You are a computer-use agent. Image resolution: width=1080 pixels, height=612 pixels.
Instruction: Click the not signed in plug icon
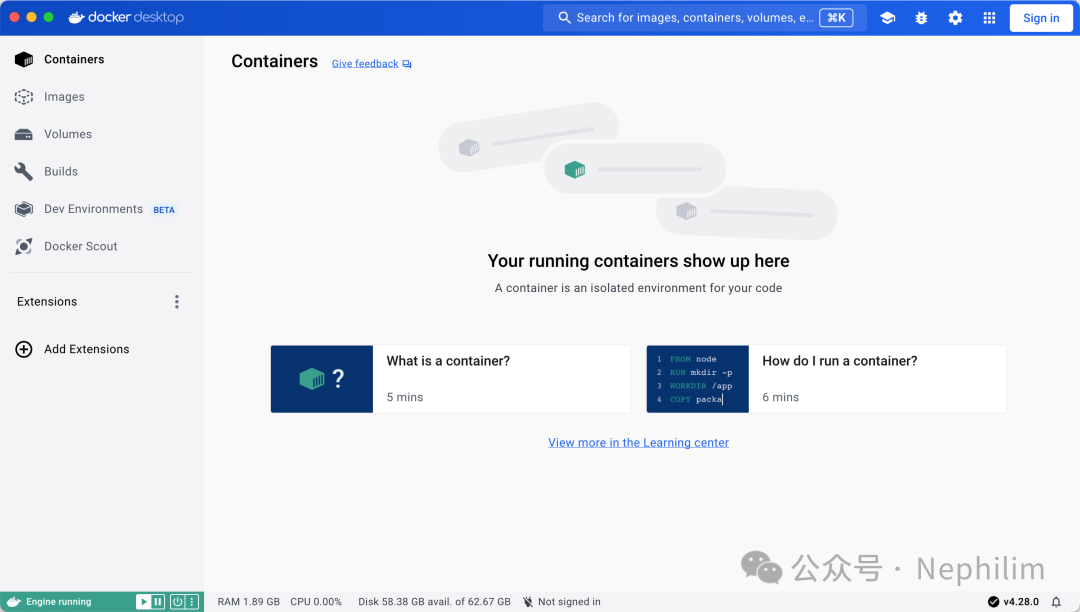pyautogui.click(x=528, y=602)
